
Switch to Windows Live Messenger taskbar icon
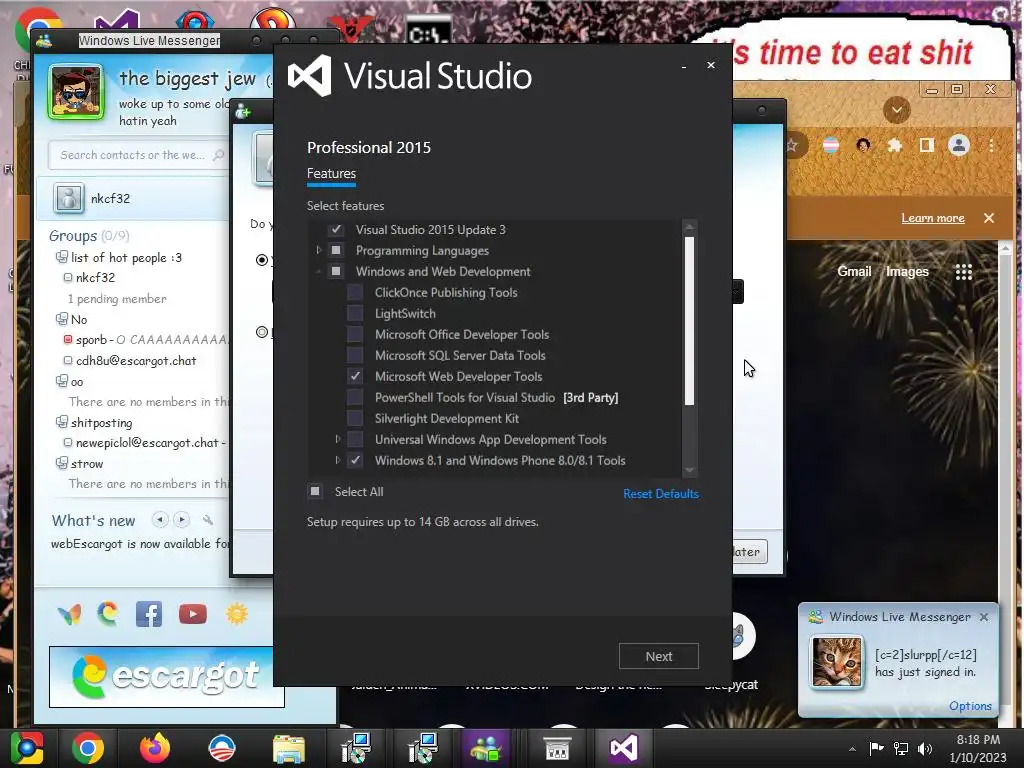pyautogui.click(x=486, y=748)
